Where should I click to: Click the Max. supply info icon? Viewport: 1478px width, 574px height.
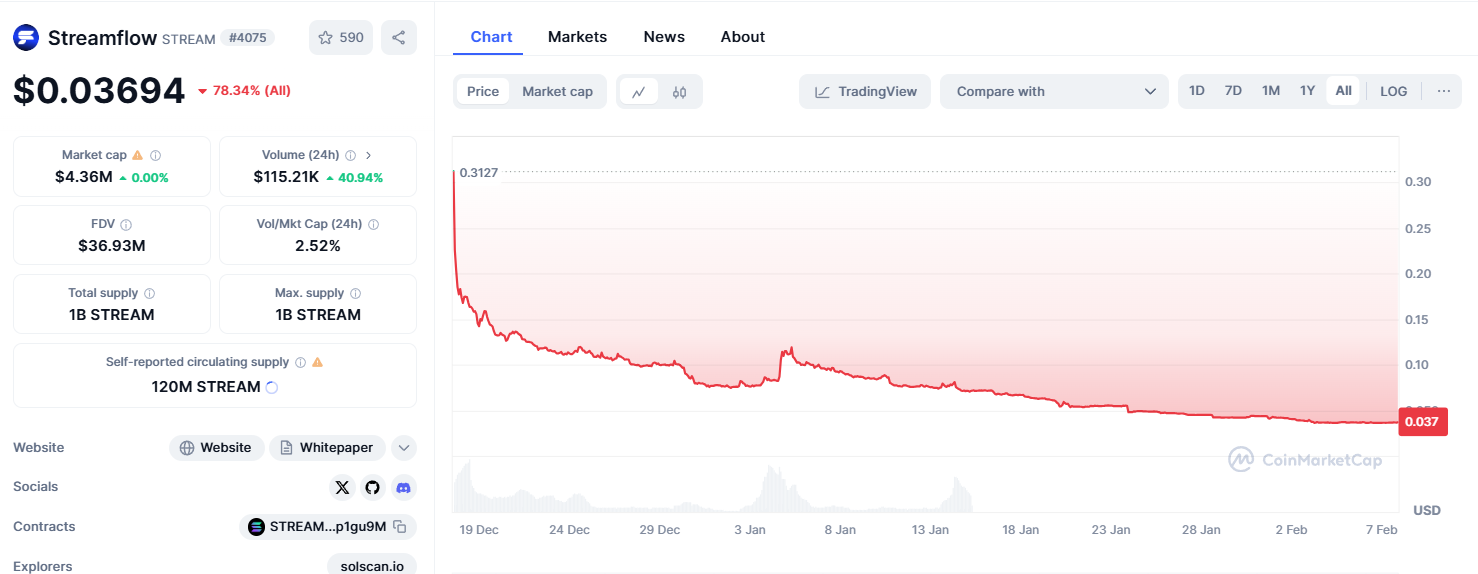click(355, 293)
